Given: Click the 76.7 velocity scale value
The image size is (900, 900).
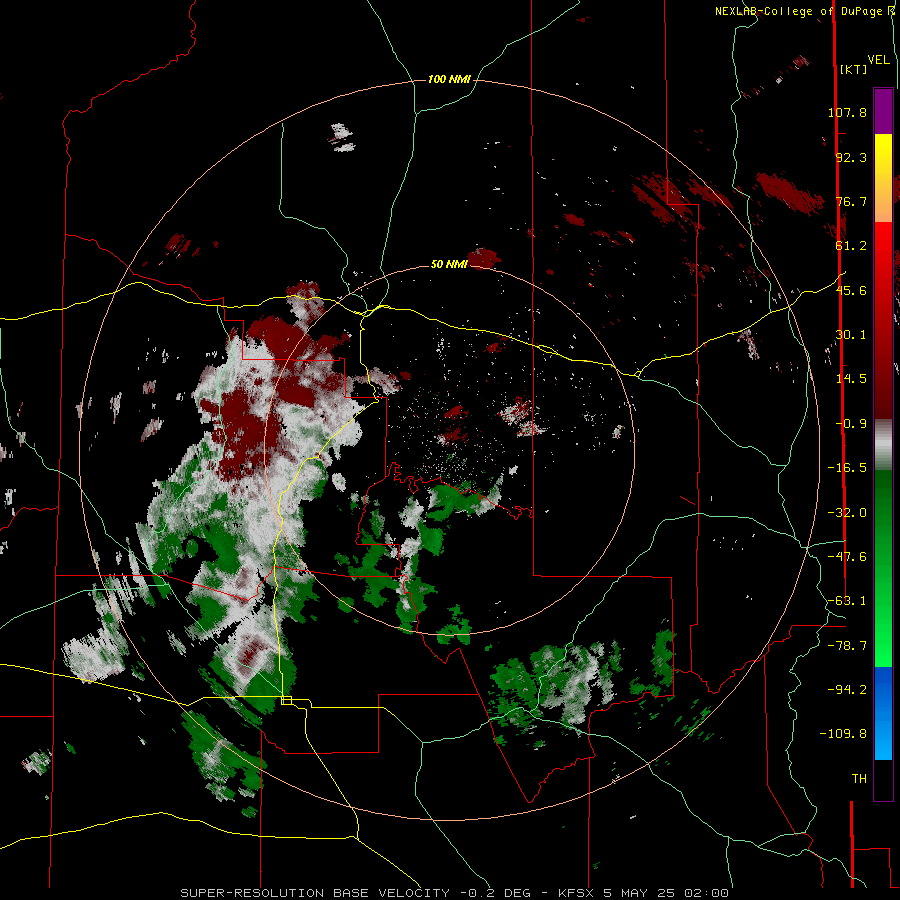Looking at the screenshot, I should click(x=851, y=201).
